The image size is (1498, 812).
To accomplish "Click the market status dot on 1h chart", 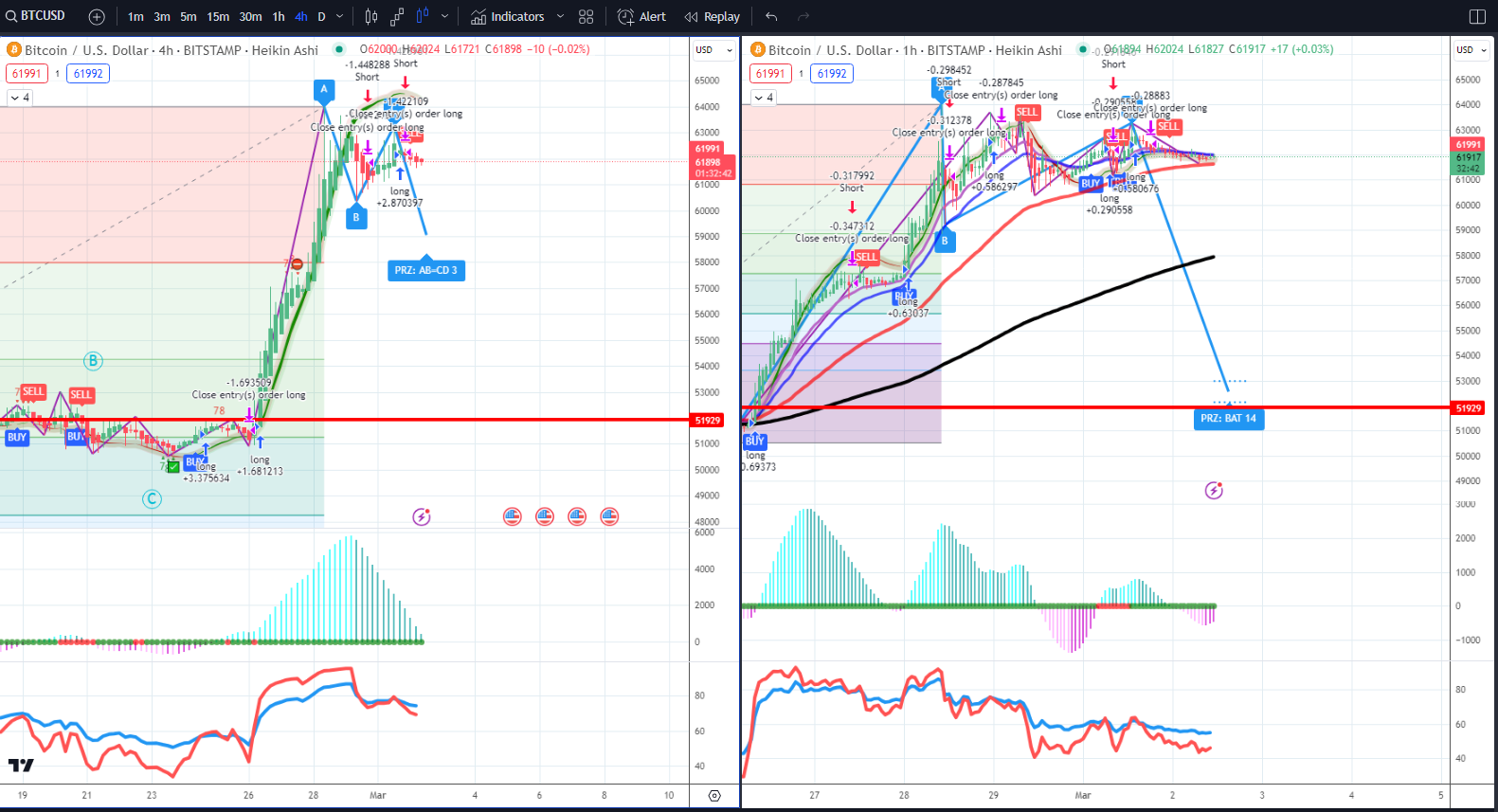I will pos(1083,49).
